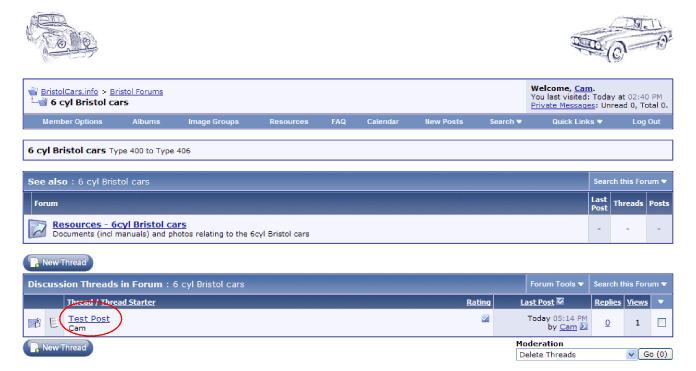Click the upper New Thread button
The height and width of the screenshot is (371, 696).
58,263
